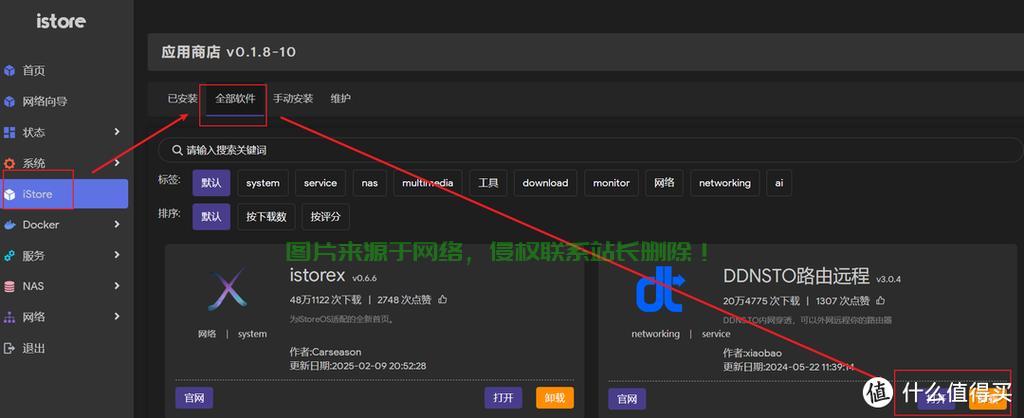Switch to the 手动安装 tab

coord(293,99)
